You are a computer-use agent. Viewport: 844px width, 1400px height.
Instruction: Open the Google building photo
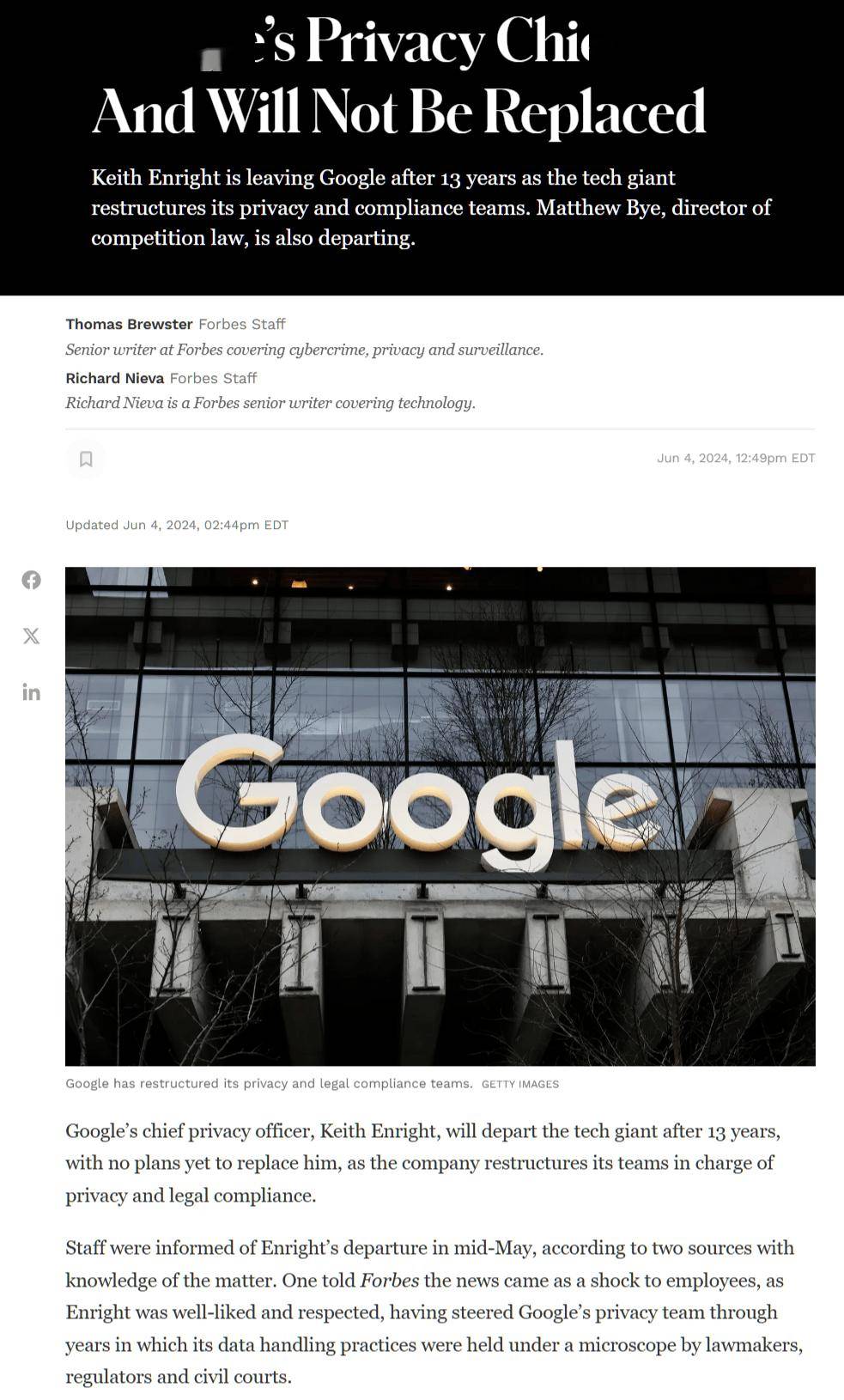(440, 816)
